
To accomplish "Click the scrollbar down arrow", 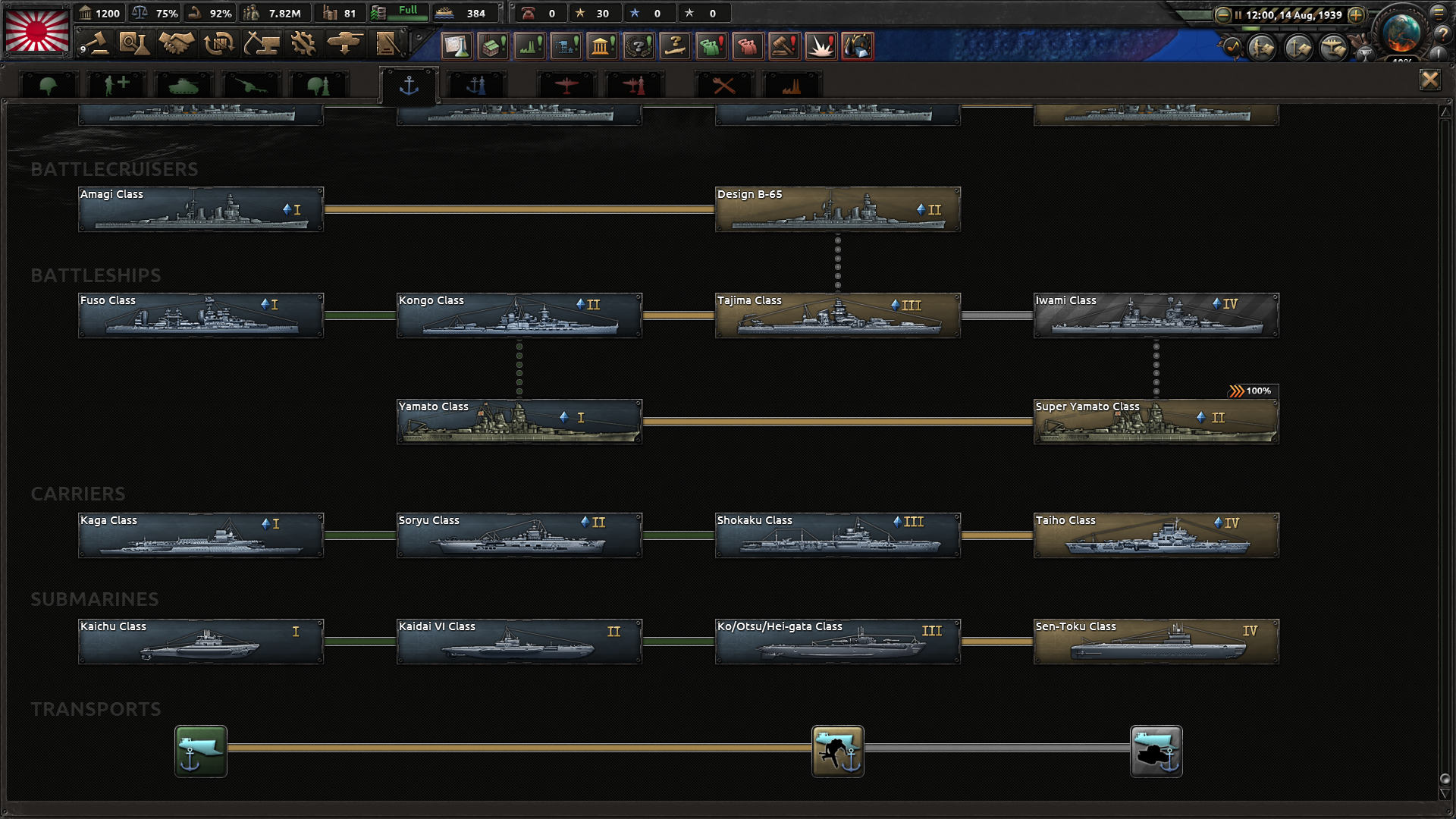I will point(1445,794).
